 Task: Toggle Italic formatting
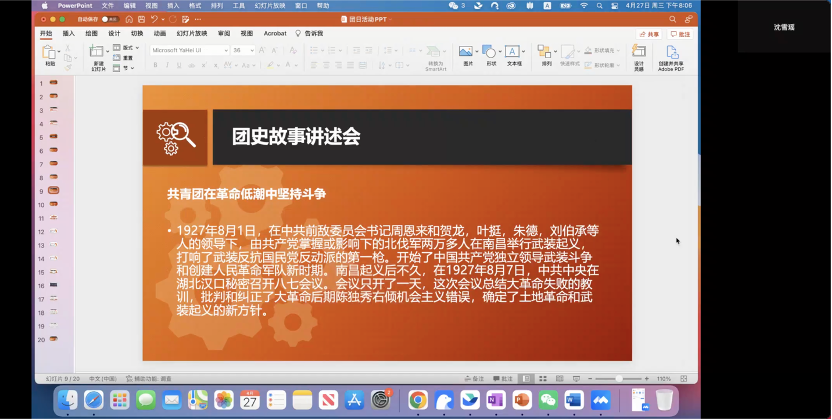[x=167, y=65]
